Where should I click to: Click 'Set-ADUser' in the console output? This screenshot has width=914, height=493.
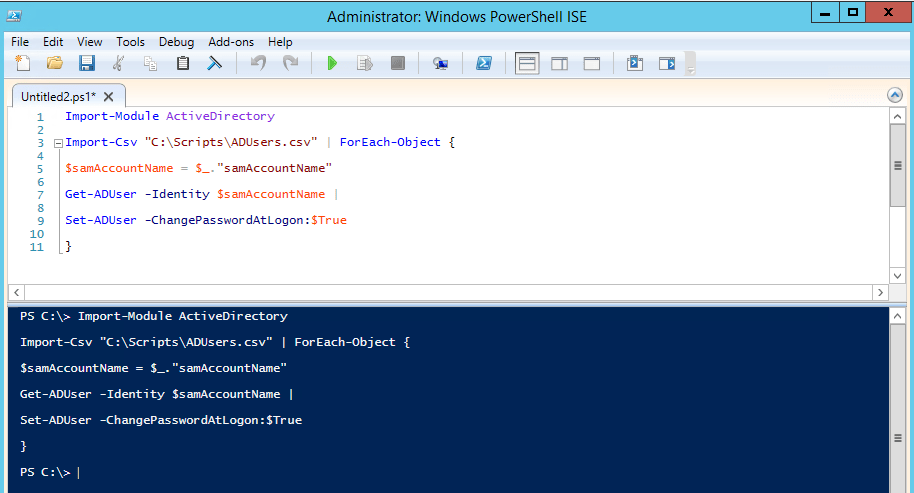coord(55,420)
